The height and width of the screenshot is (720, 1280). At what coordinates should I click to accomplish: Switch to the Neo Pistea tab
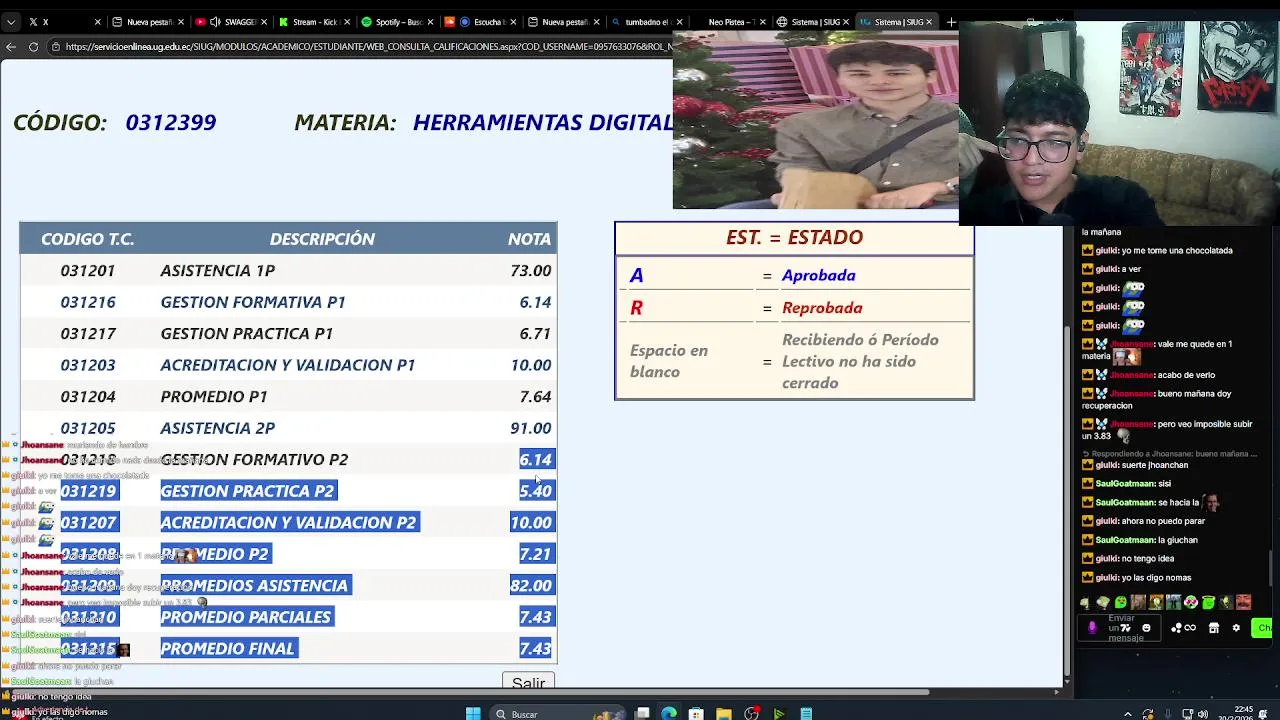coord(730,21)
